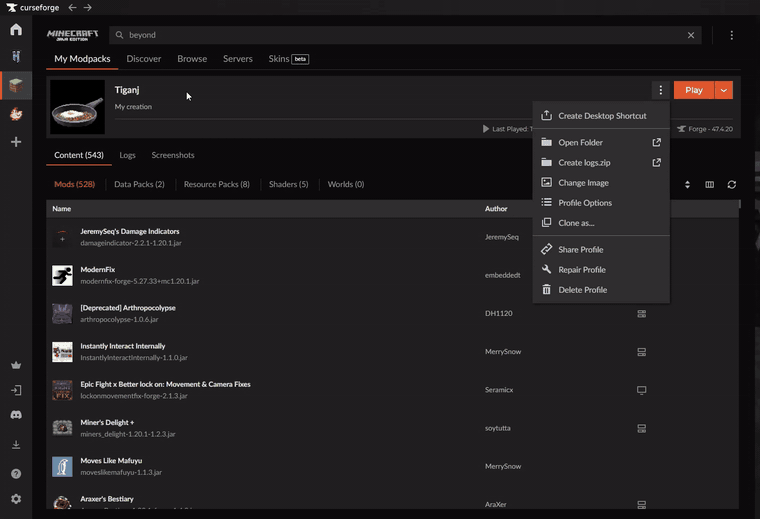
Task: Open the Skins beta tab
Action: point(288,59)
